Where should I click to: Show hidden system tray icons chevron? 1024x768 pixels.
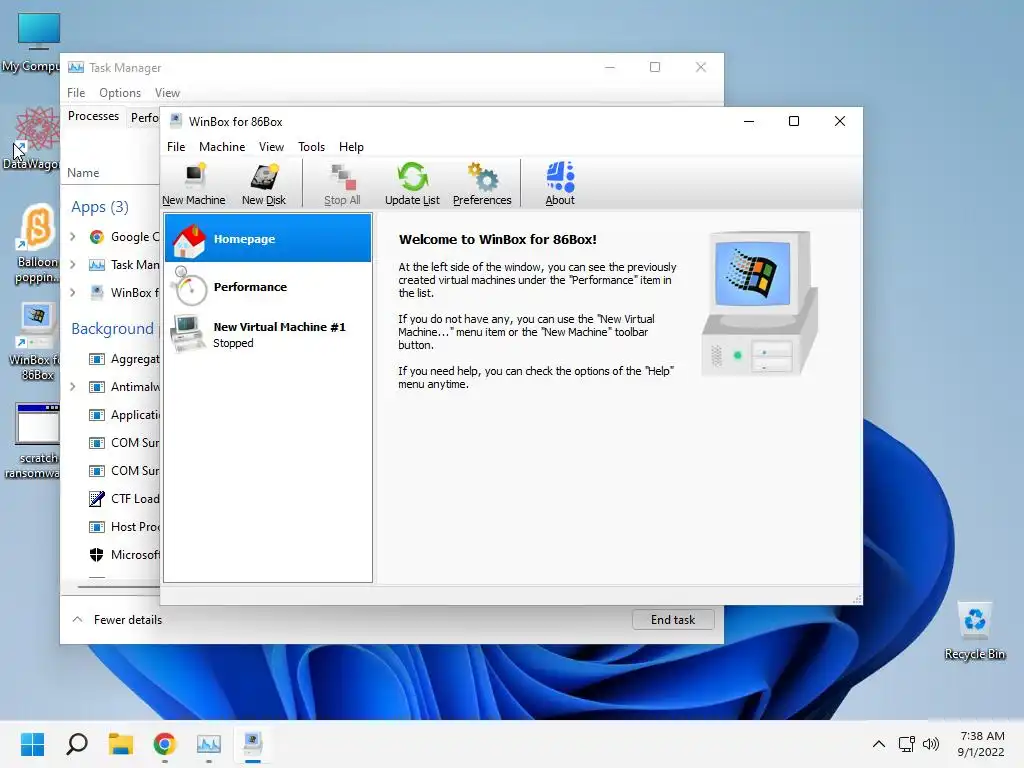[879, 744]
